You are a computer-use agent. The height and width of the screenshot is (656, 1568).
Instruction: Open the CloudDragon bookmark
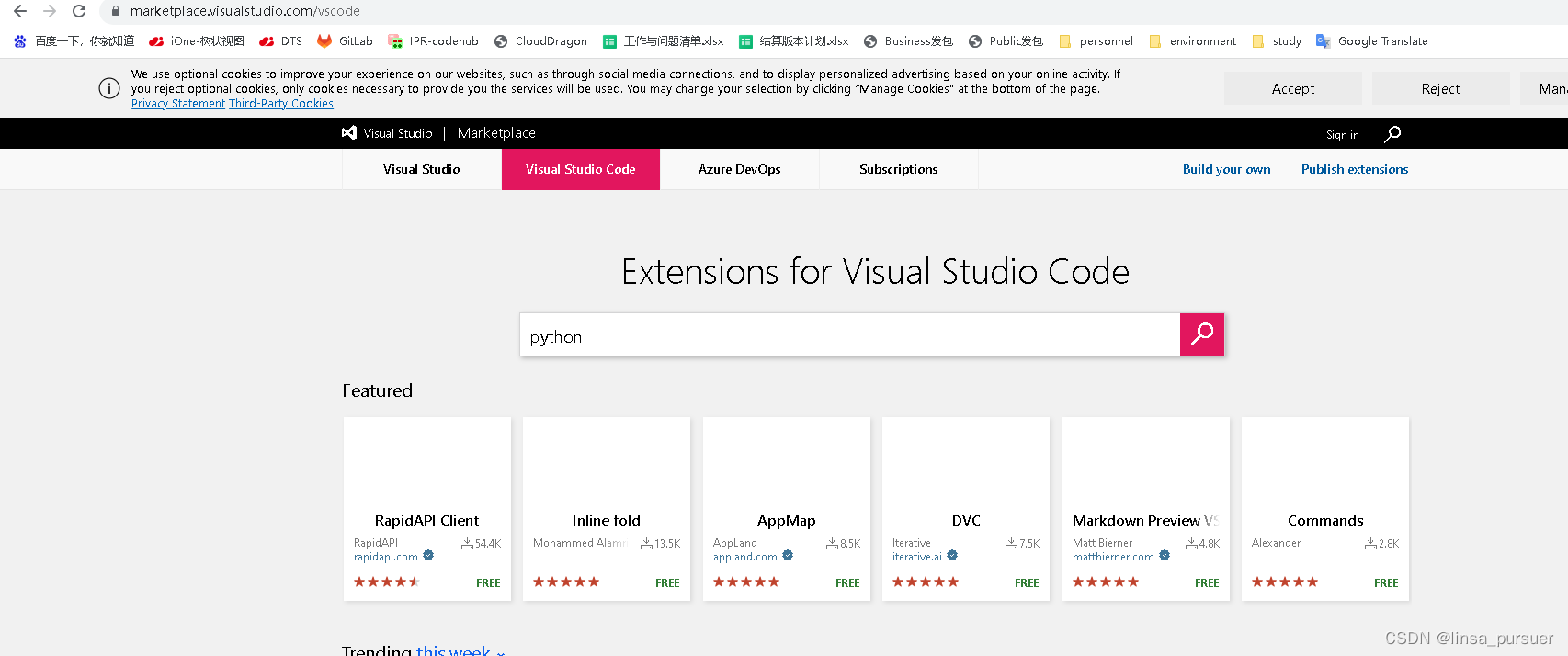pos(540,41)
